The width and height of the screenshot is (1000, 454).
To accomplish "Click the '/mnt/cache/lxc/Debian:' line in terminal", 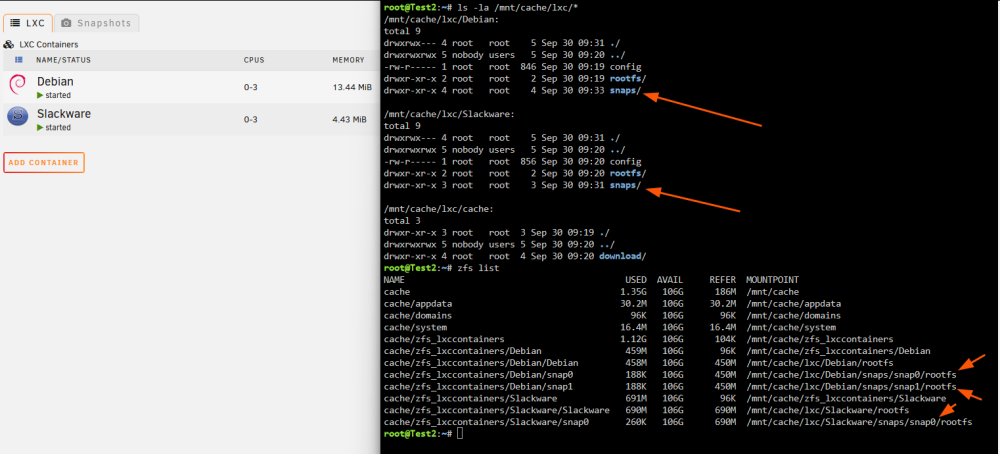I will [x=442, y=19].
